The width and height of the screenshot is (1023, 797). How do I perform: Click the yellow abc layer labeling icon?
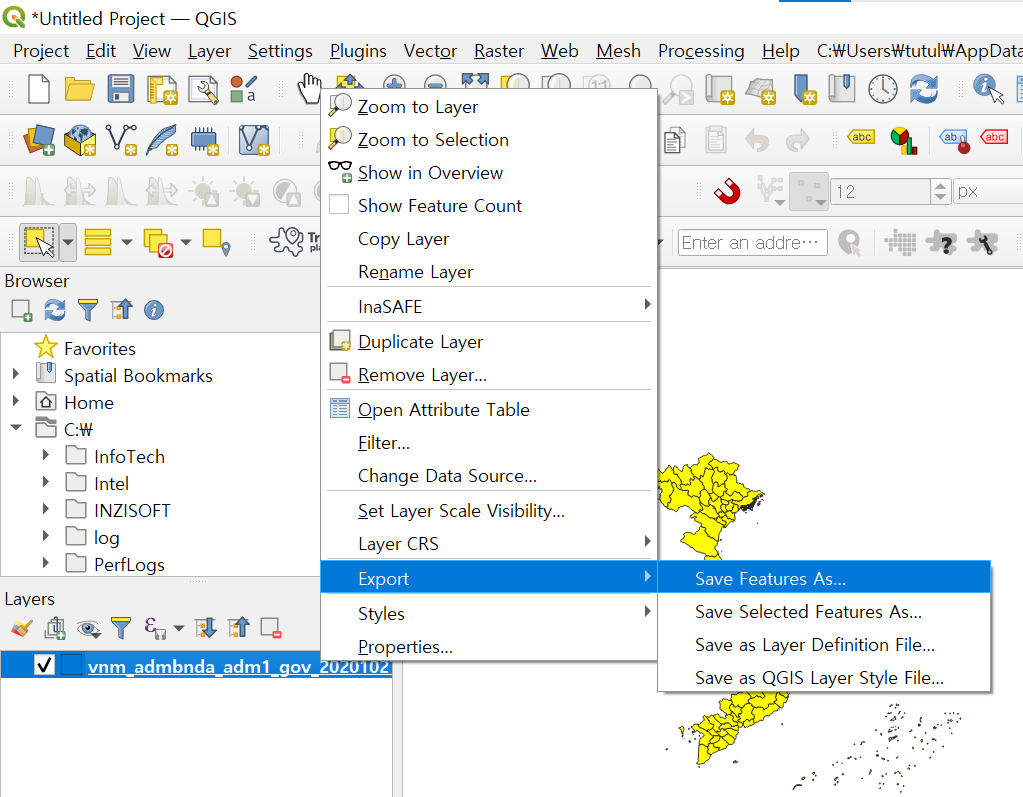[861, 138]
